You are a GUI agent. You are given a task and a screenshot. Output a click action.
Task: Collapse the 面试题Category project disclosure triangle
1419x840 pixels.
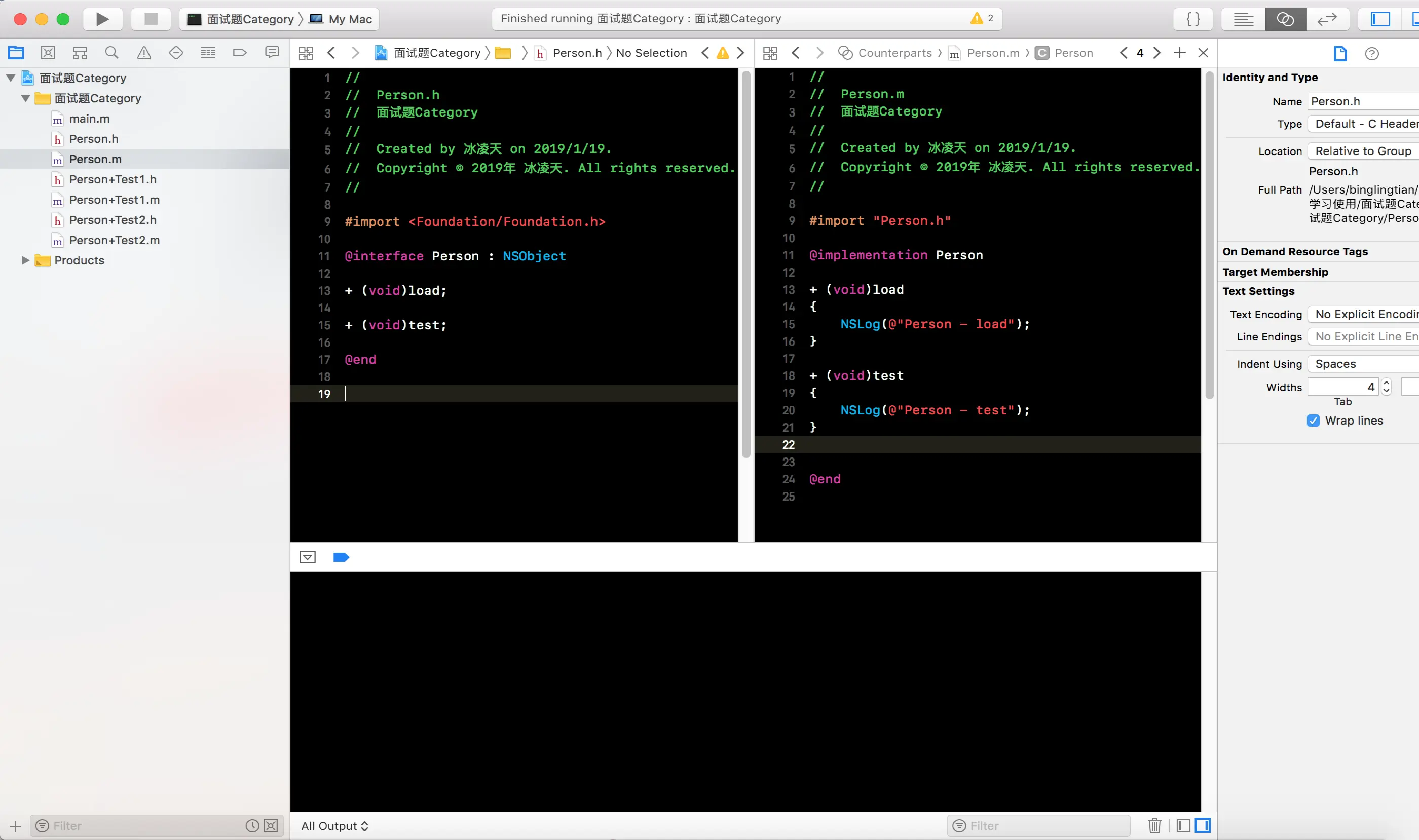[x=11, y=78]
